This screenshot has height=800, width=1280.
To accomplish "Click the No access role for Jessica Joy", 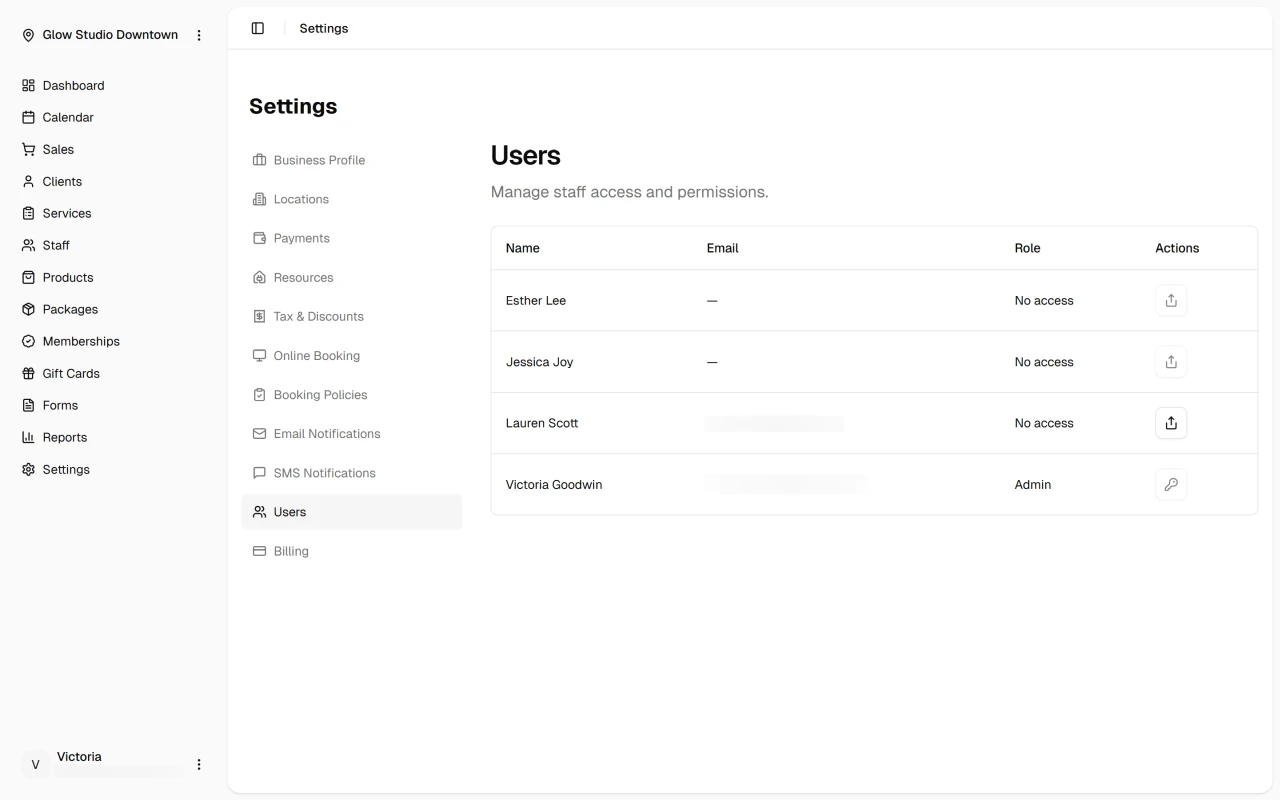I will pos(1044,362).
